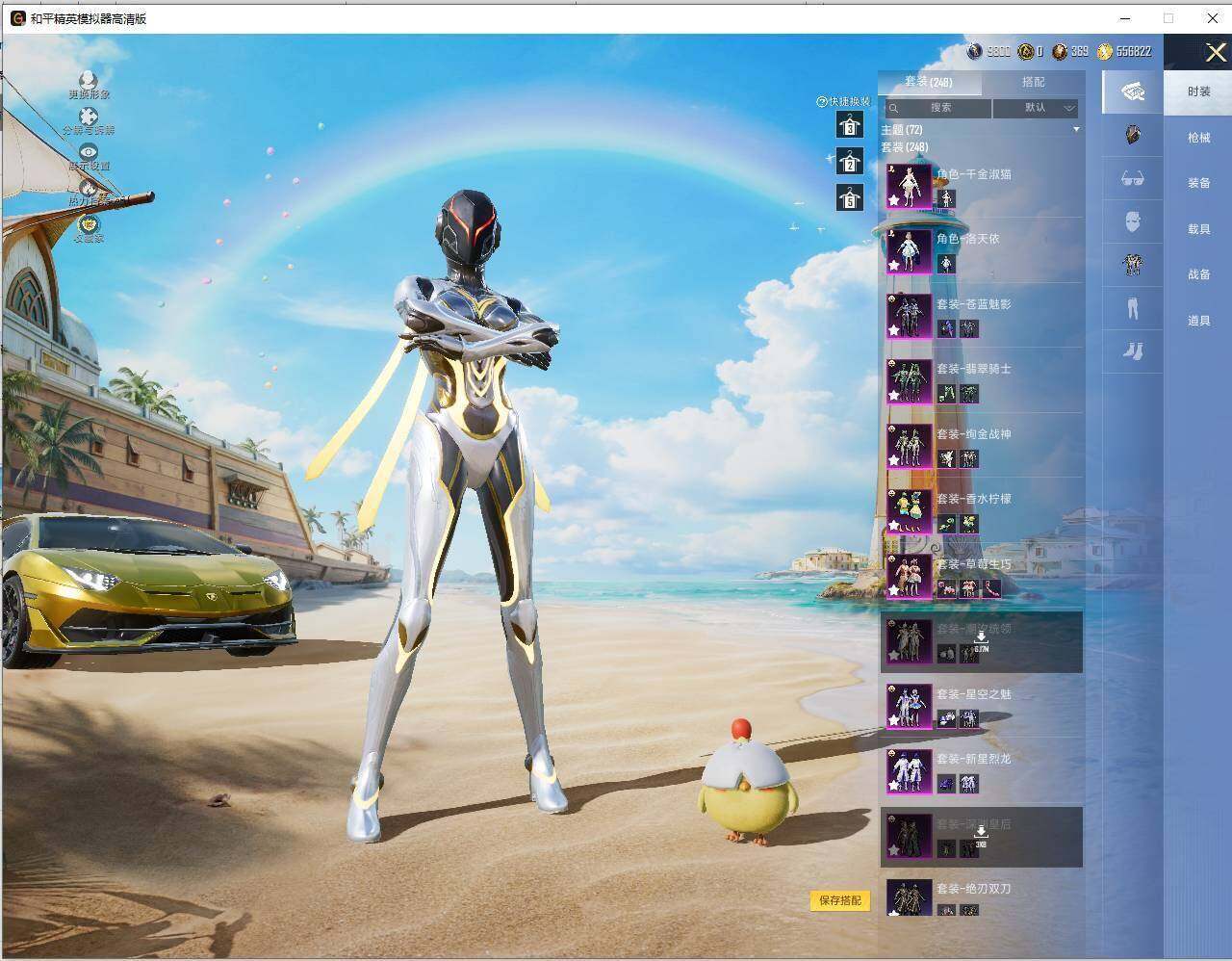Download the 潮汐统领 outfit via download icon
This screenshot has height=961, width=1232.
pyautogui.click(x=981, y=637)
